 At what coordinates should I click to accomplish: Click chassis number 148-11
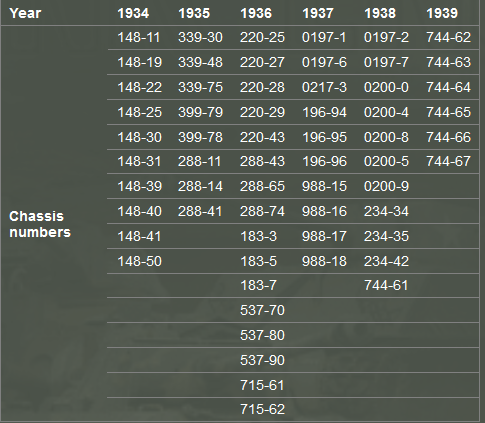[x=139, y=37]
